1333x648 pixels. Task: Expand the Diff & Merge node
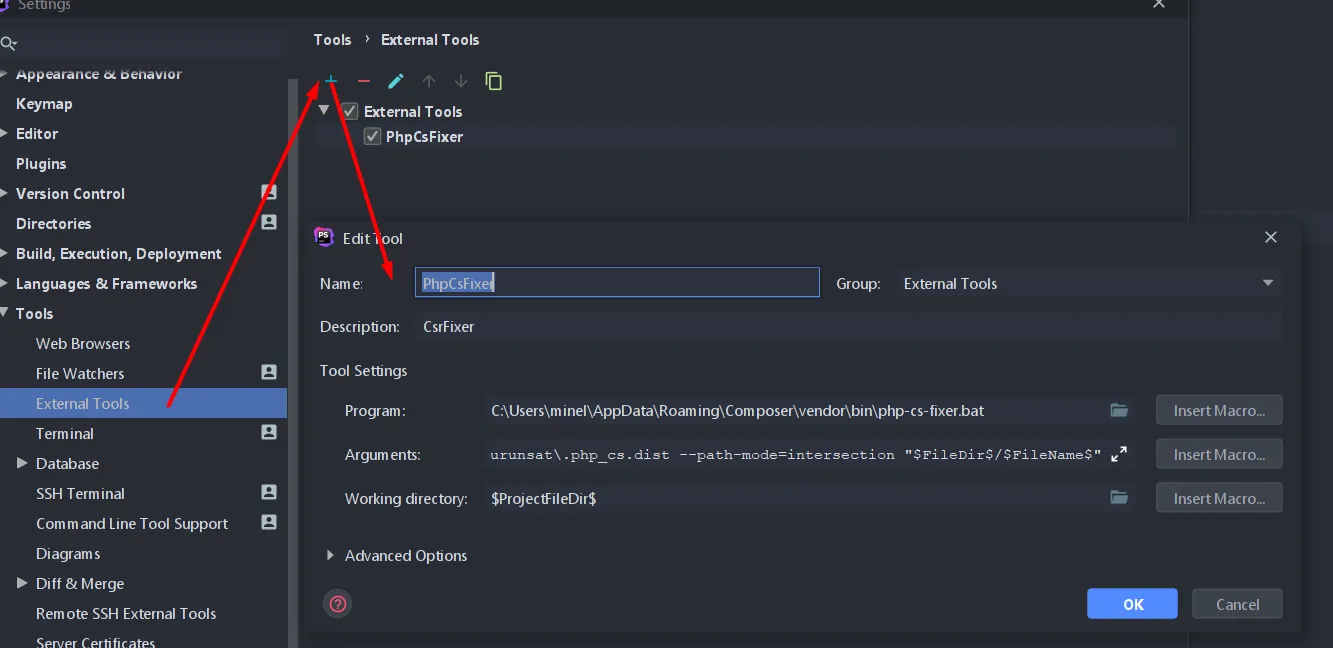(23, 583)
